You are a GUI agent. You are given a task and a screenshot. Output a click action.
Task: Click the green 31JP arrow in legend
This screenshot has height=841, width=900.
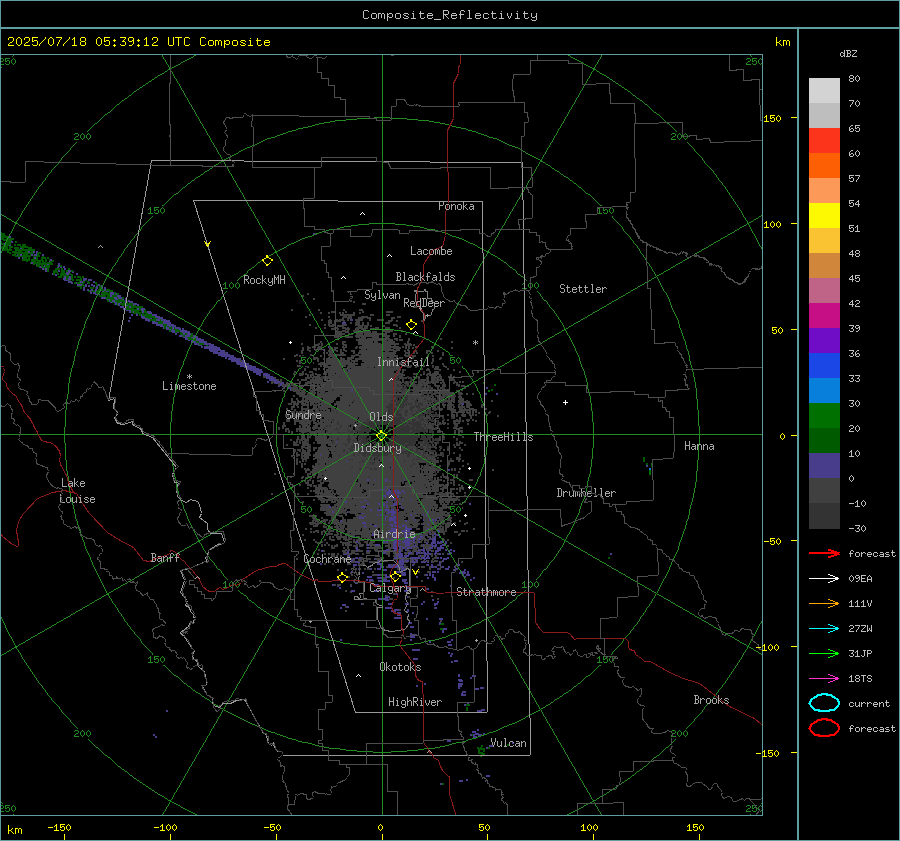[824, 653]
